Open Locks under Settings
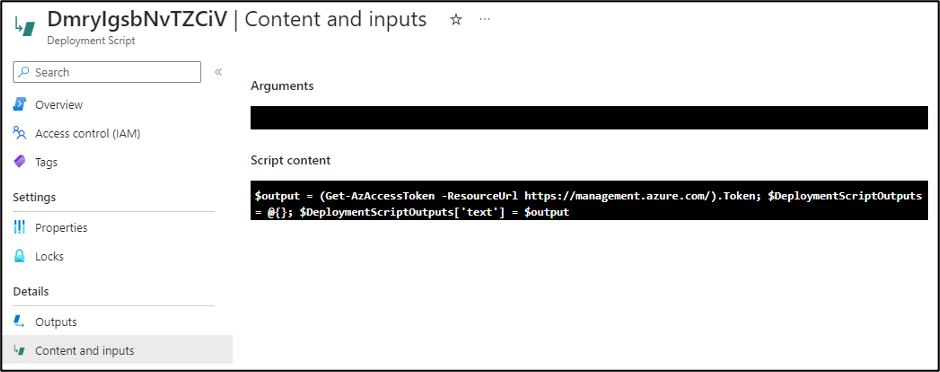Viewport: 940px width, 372px height. [49, 256]
